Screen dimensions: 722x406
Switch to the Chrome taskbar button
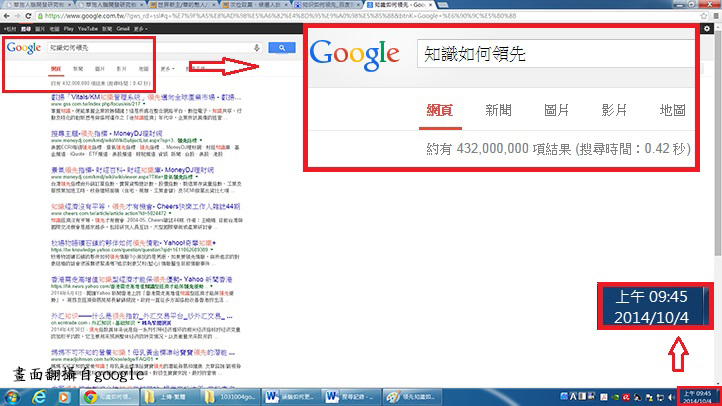(x=109, y=397)
